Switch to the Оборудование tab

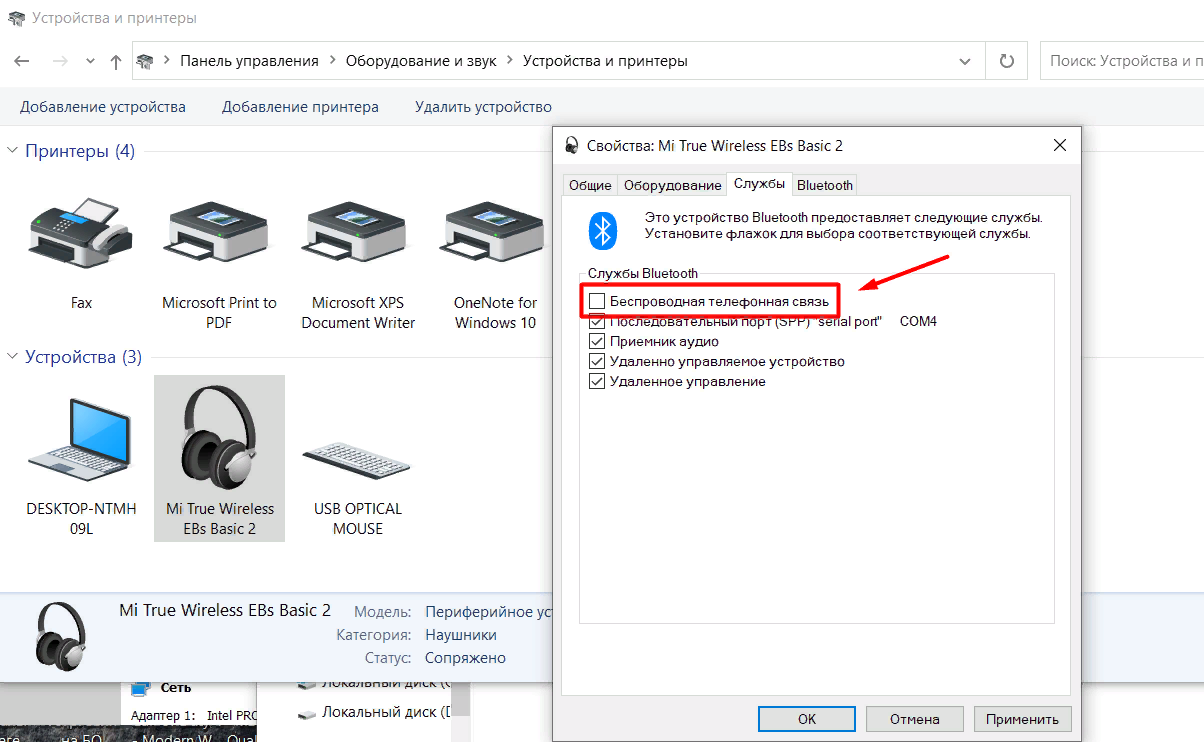[x=673, y=185]
